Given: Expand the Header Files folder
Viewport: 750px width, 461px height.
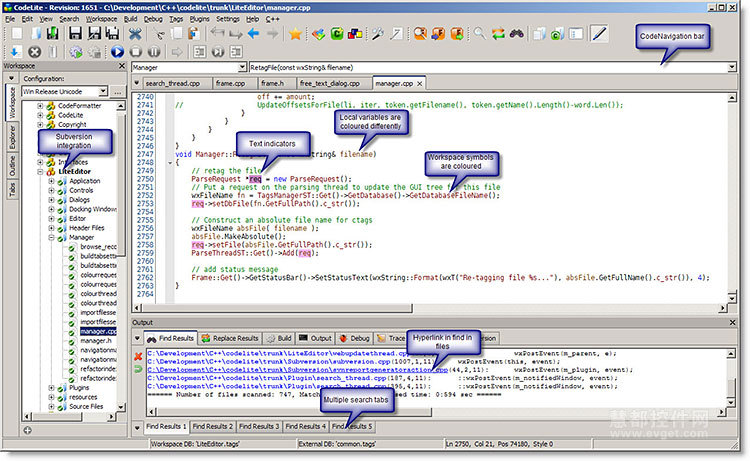Looking at the screenshot, I should tap(51, 228).
